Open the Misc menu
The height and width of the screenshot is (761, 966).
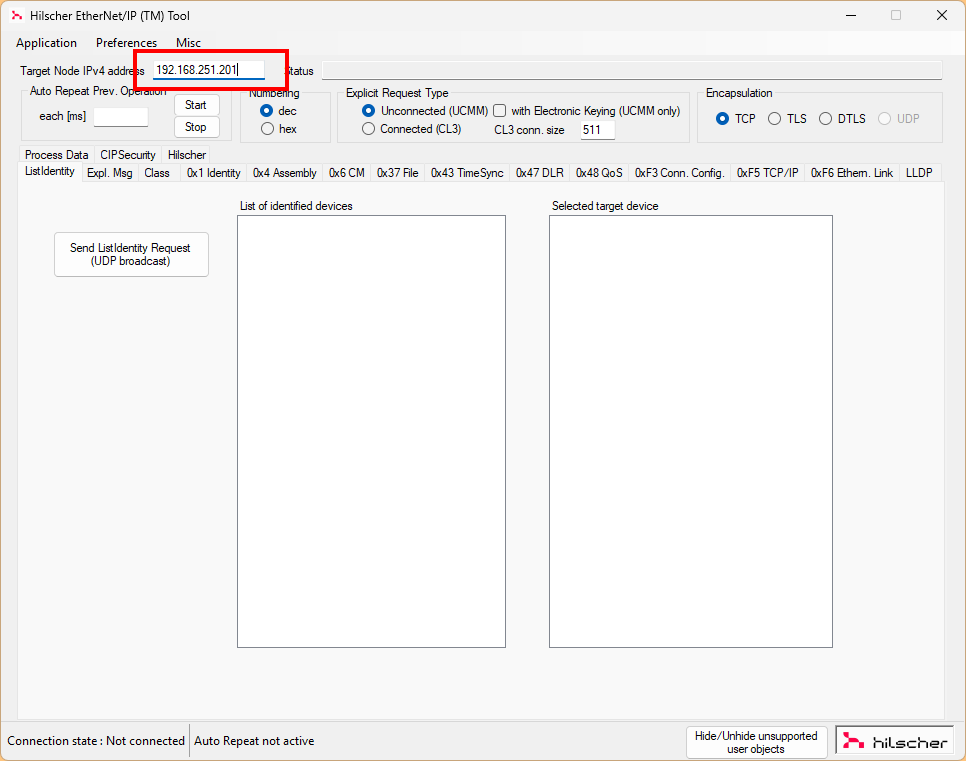pyautogui.click(x=189, y=43)
